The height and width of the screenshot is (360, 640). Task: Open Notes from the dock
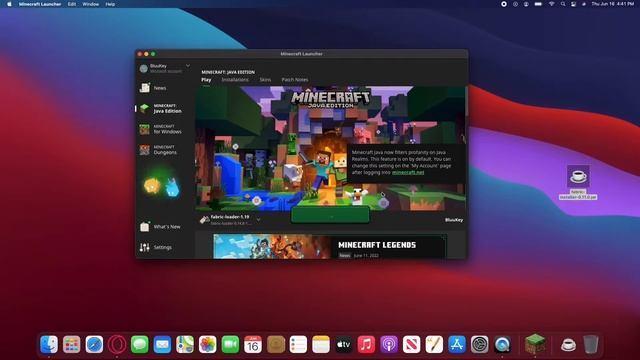[x=321, y=344]
